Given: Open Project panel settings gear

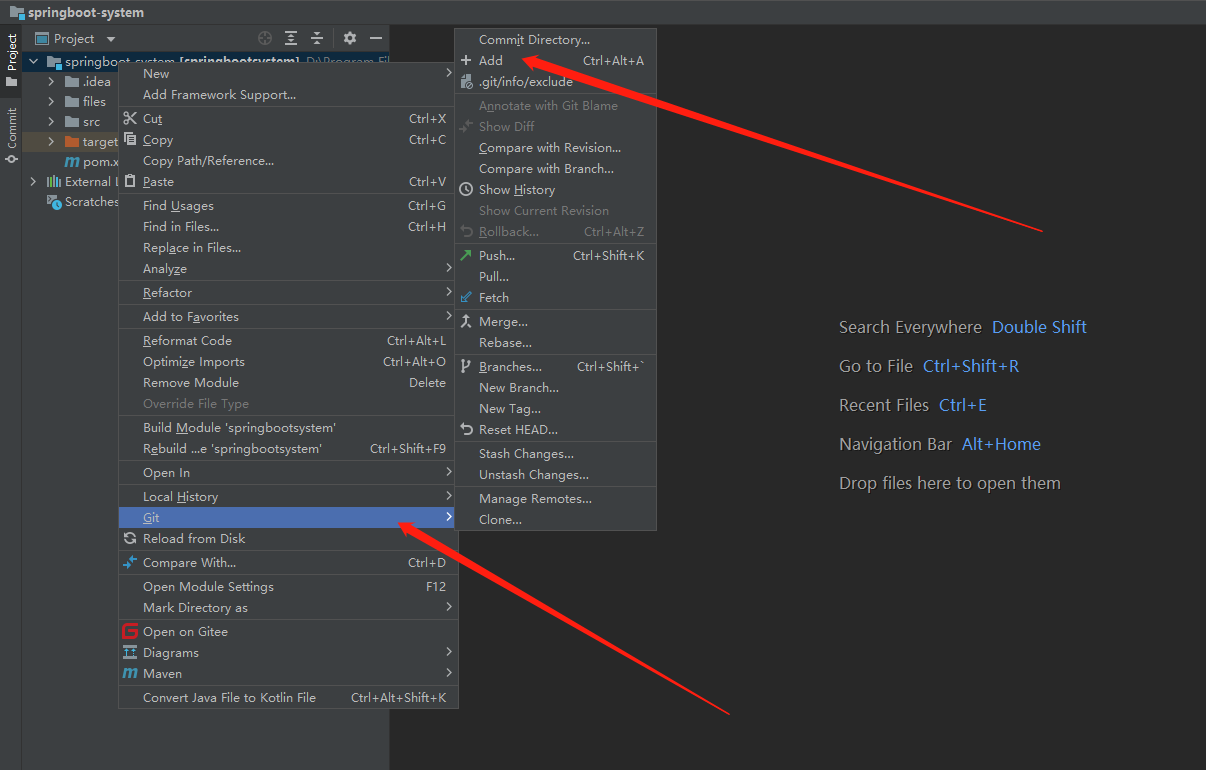Looking at the screenshot, I should pos(350,38).
